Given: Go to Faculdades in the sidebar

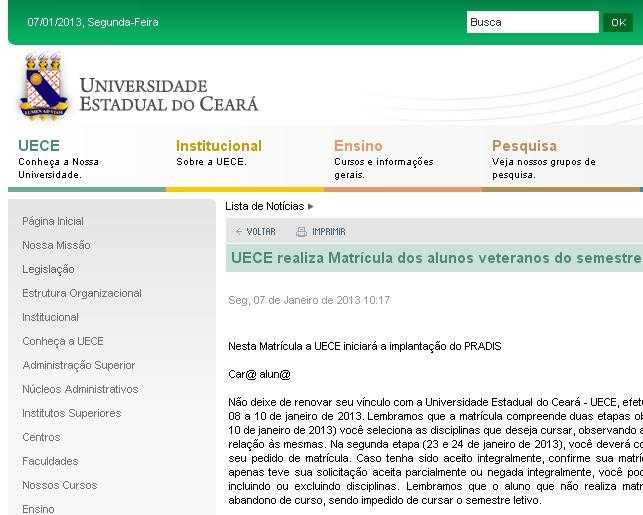Looking at the screenshot, I should (x=50, y=461).
